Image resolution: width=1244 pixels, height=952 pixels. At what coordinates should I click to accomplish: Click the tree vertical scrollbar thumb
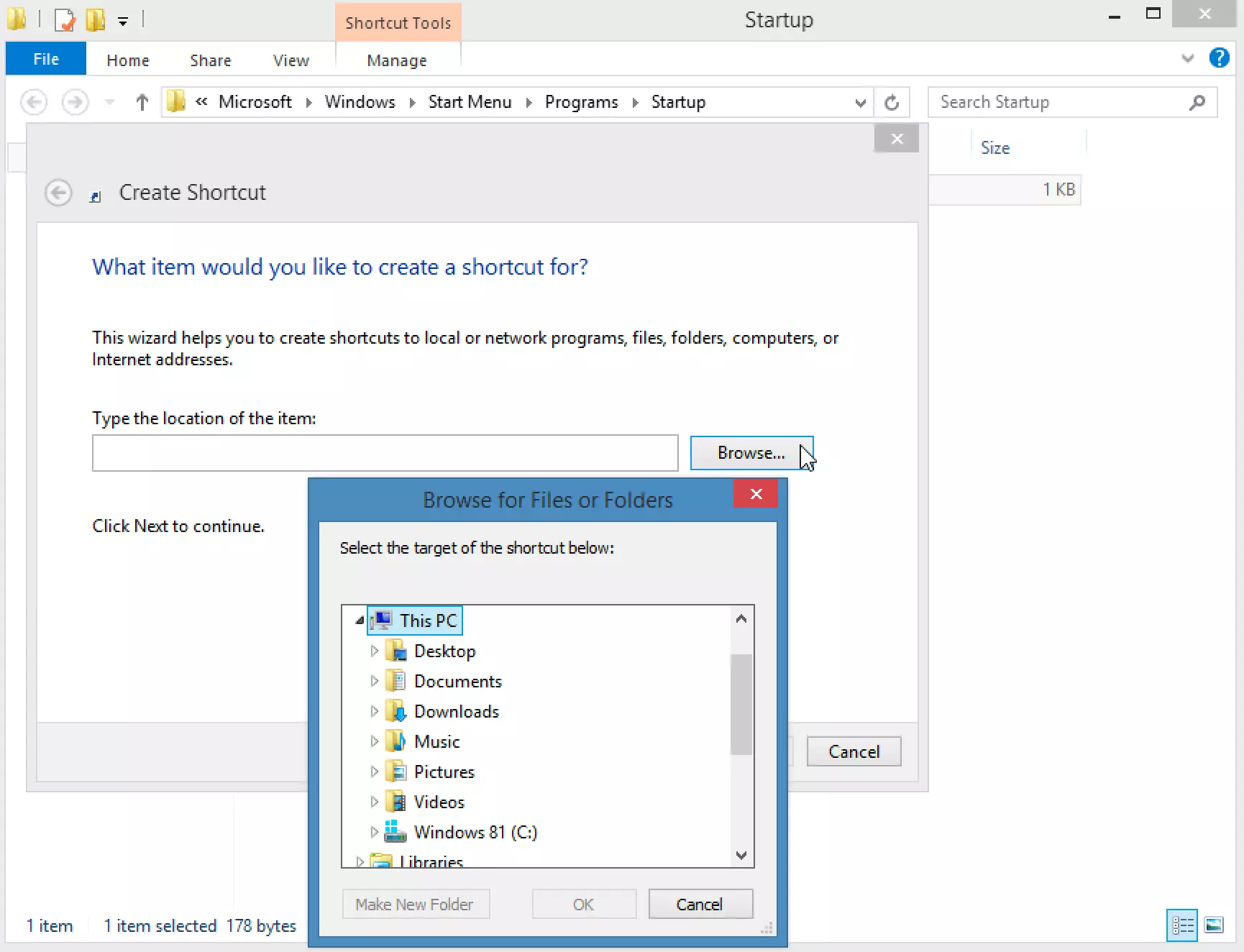(x=741, y=704)
